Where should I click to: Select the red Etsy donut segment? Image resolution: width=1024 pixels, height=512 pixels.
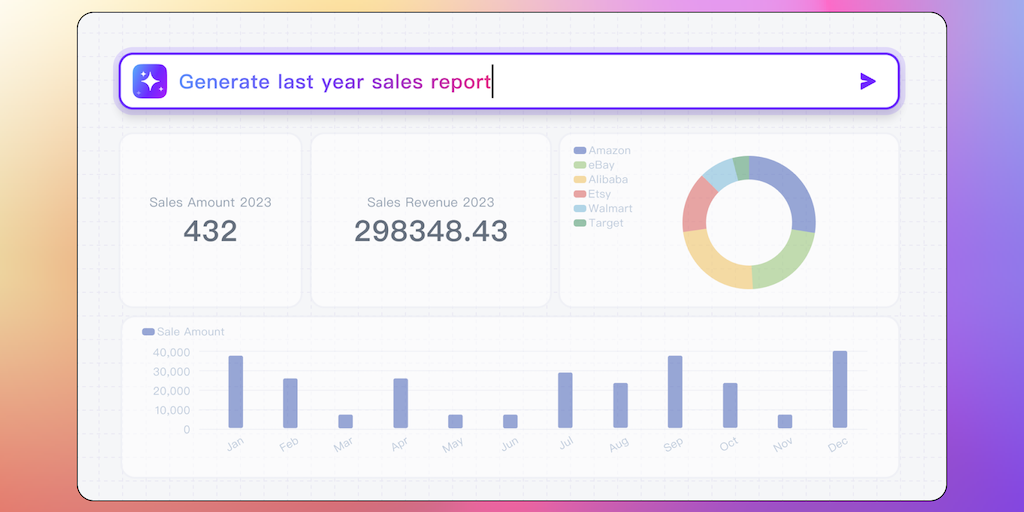click(695, 205)
